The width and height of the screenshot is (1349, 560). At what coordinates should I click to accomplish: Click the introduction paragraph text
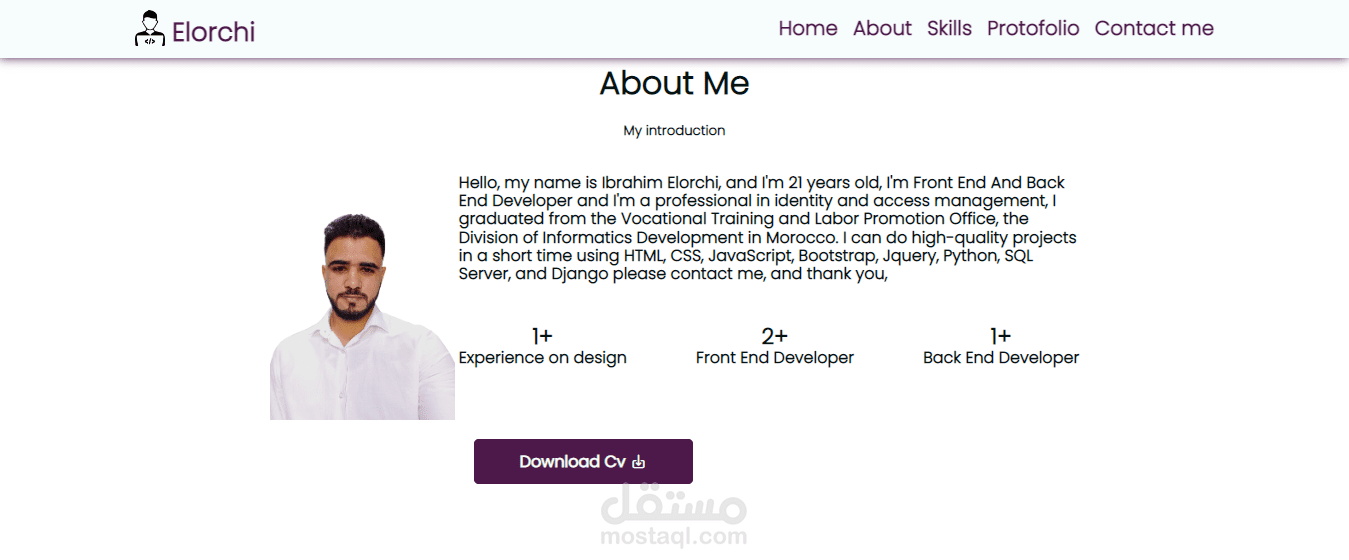coord(767,228)
